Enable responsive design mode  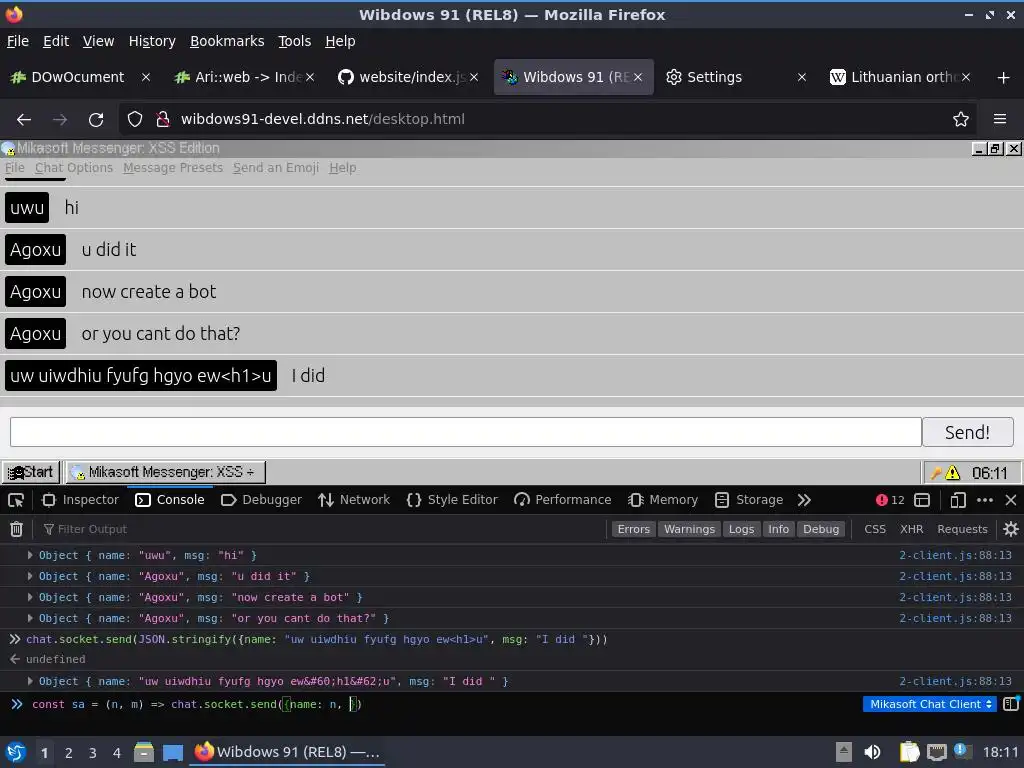click(957, 500)
